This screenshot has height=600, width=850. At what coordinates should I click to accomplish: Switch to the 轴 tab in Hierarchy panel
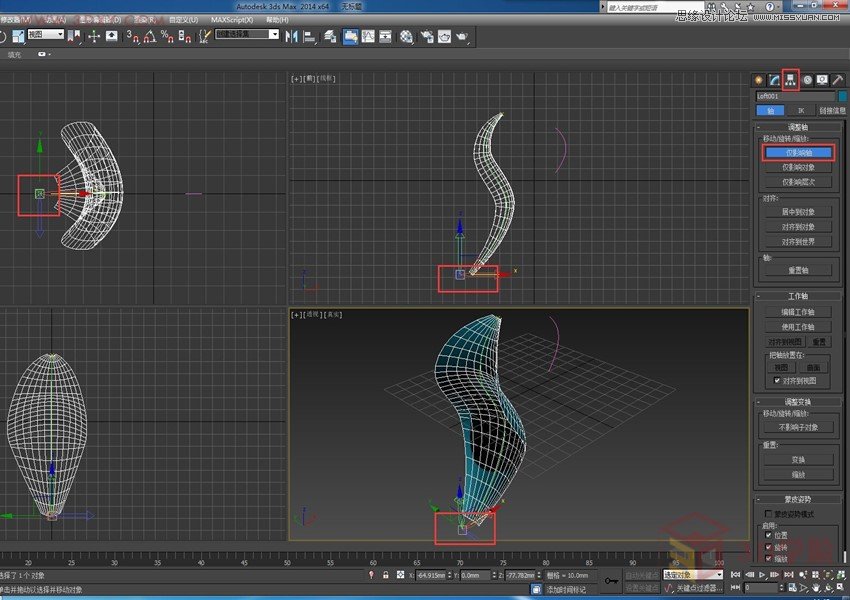click(770, 111)
